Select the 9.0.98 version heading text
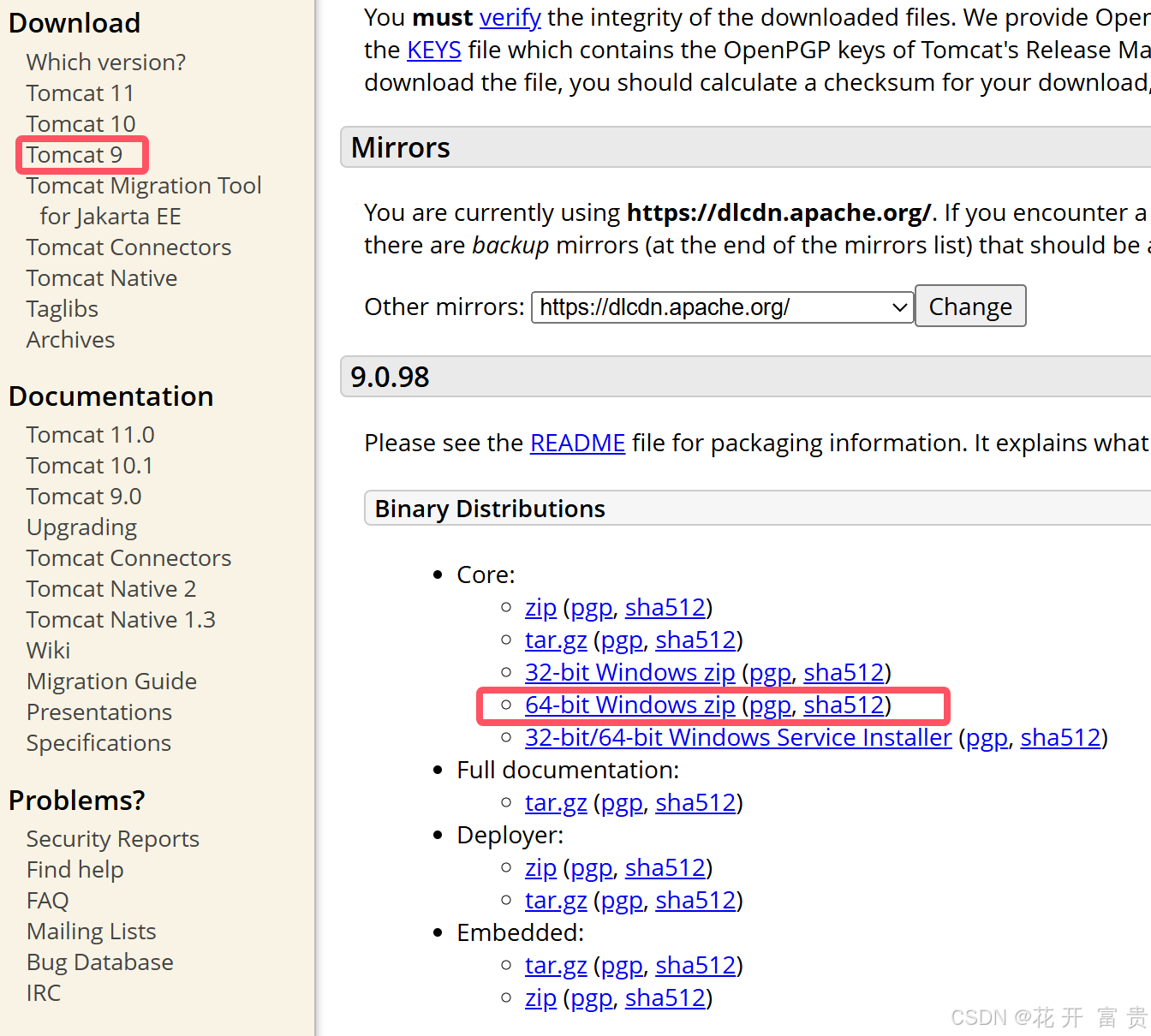The height and width of the screenshot is (1036, 1151). tap(391, 377)
